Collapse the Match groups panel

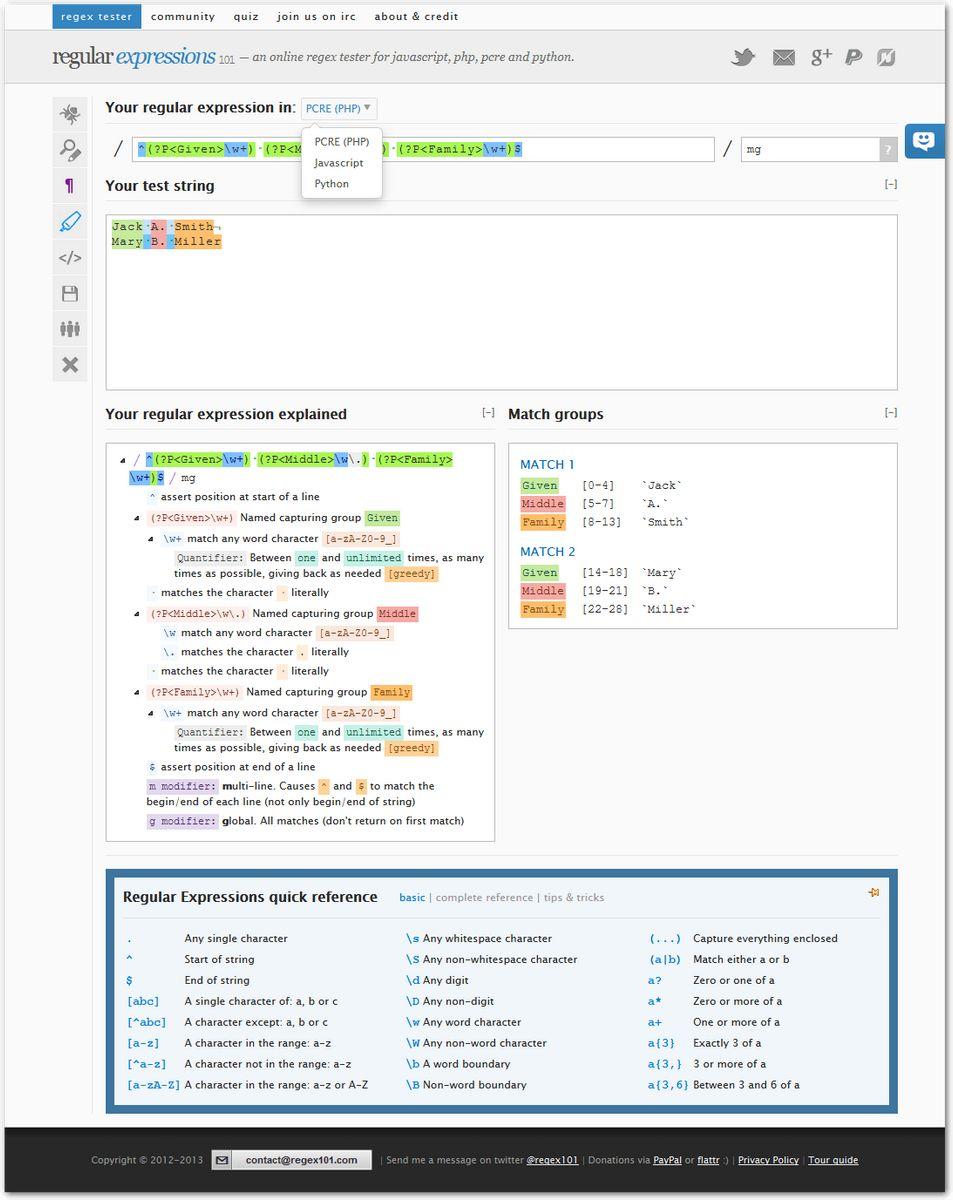pos(890,413)
